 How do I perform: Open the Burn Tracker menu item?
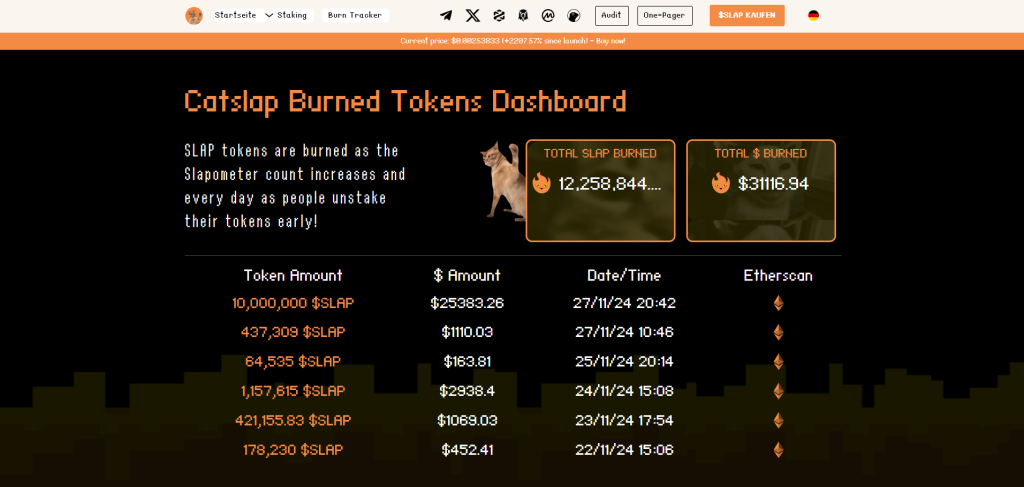click(355, 15)
